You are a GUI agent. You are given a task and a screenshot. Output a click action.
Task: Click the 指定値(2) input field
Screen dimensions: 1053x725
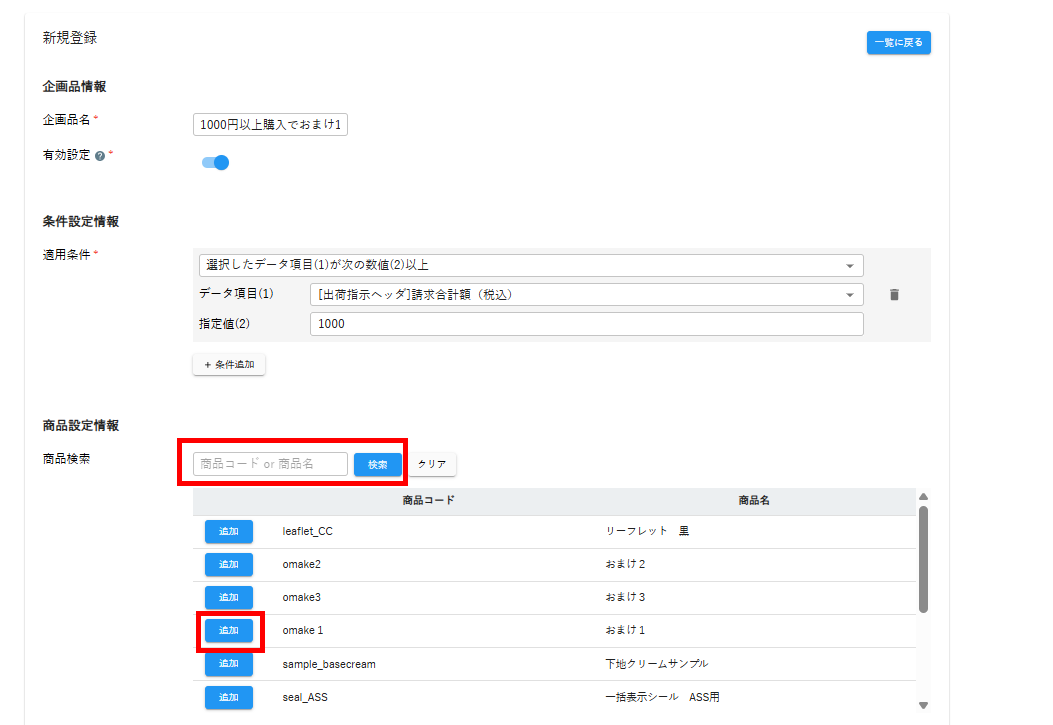coord(586,324)
